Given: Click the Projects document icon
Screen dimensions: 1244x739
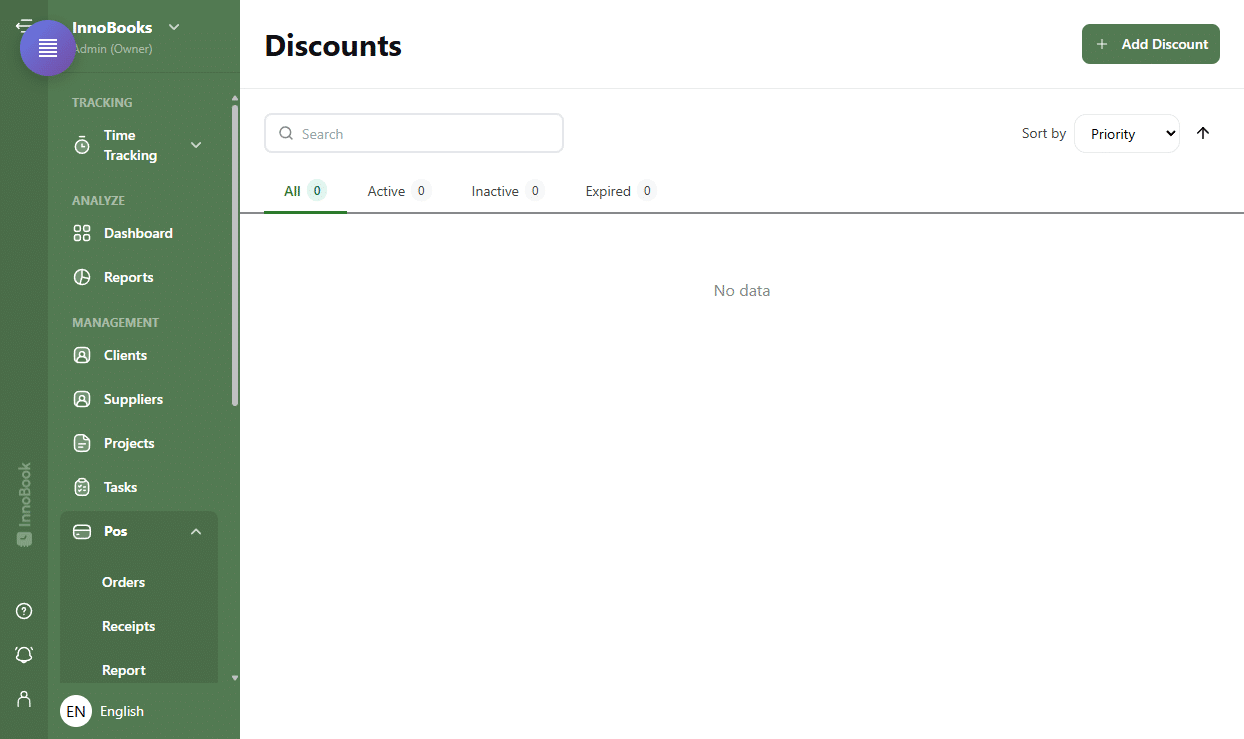Looking at the screenshot, I should point(82,443).
